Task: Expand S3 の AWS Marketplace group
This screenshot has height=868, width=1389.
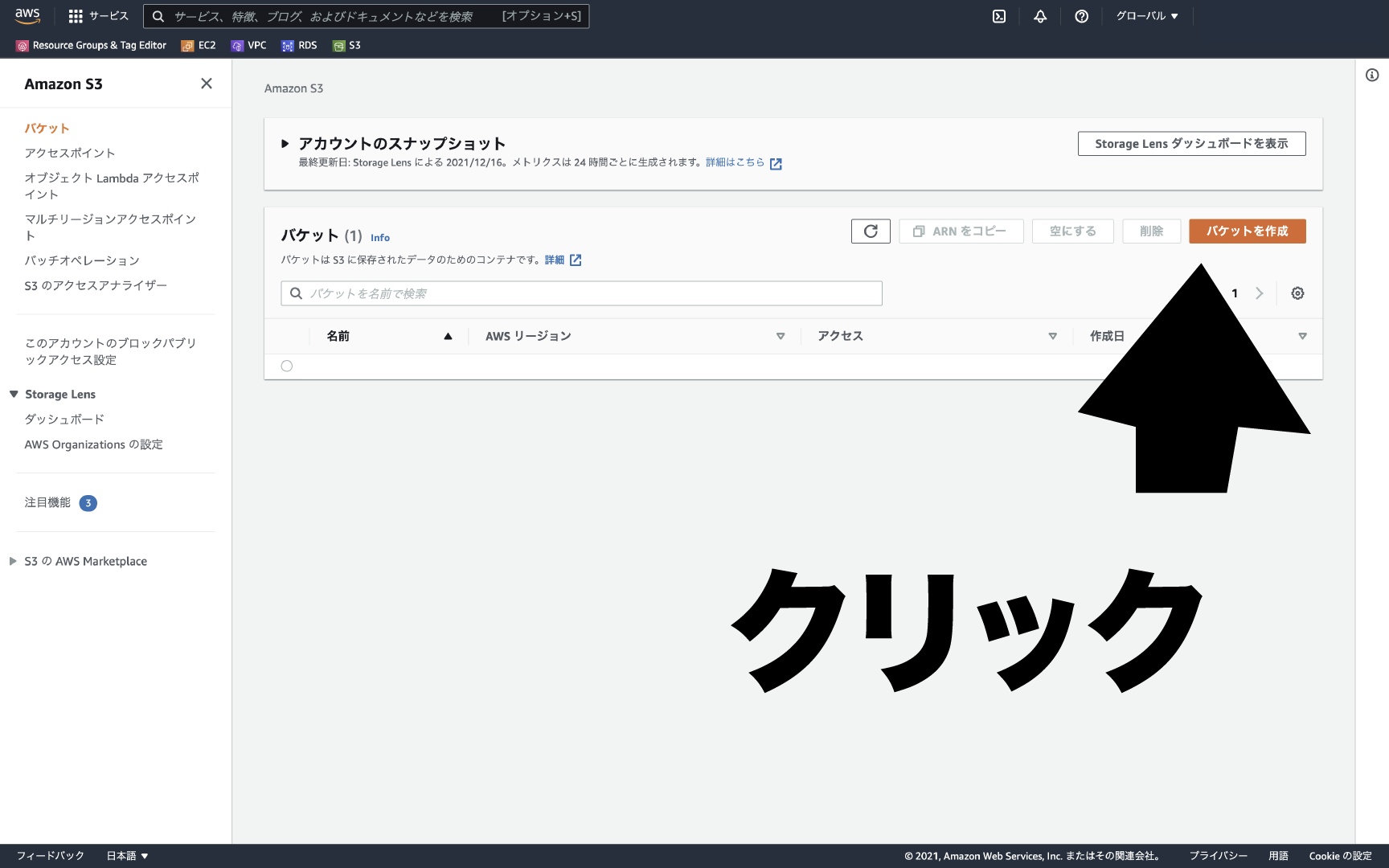Action: pyautogui.click(x=13, y=562)
